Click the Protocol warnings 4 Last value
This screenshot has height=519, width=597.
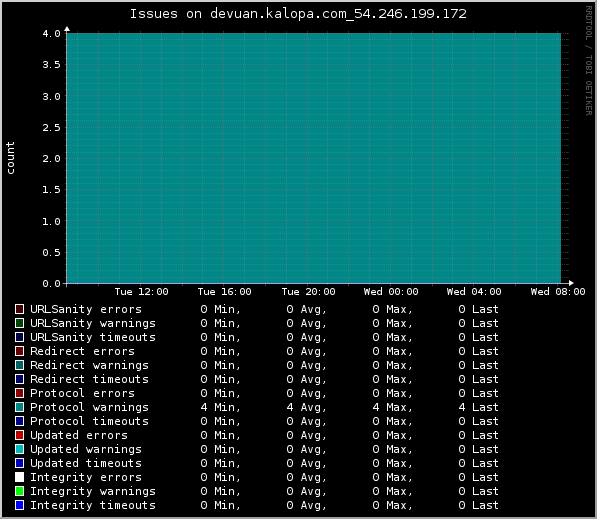point(479,407)
